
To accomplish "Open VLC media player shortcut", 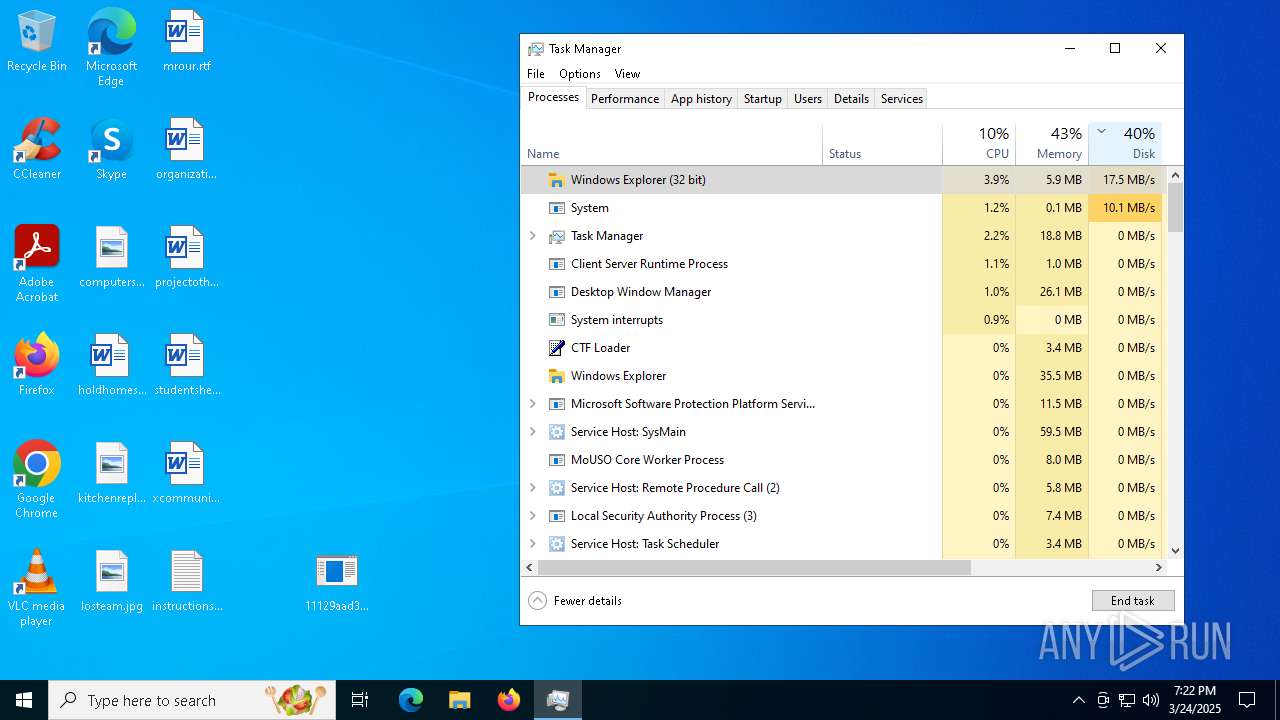I will point(37,588).
